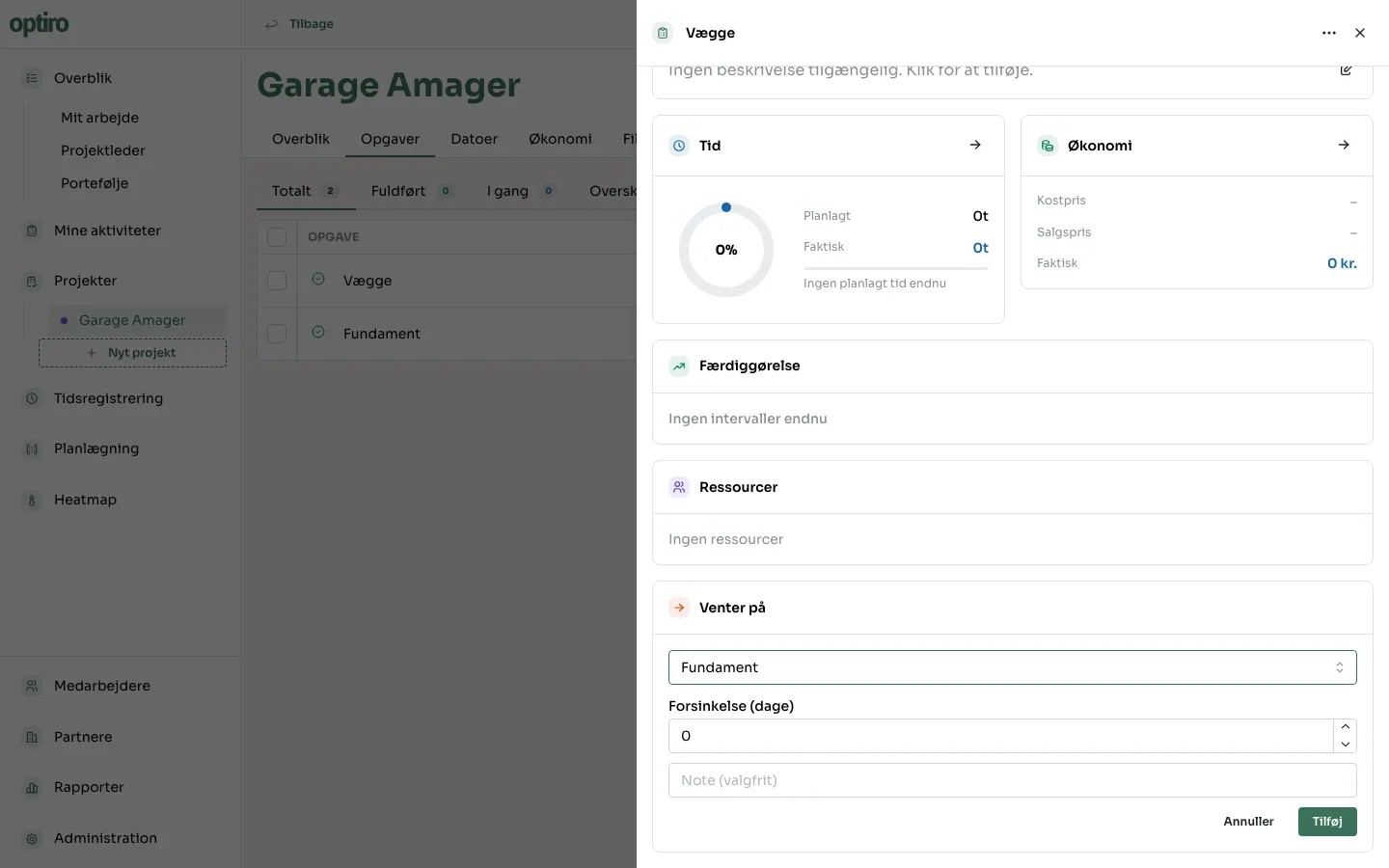This screenshot has height=868, width=1389.
Task: Click the Tidsregistrering clock icon
Action: tap(32, 398)
